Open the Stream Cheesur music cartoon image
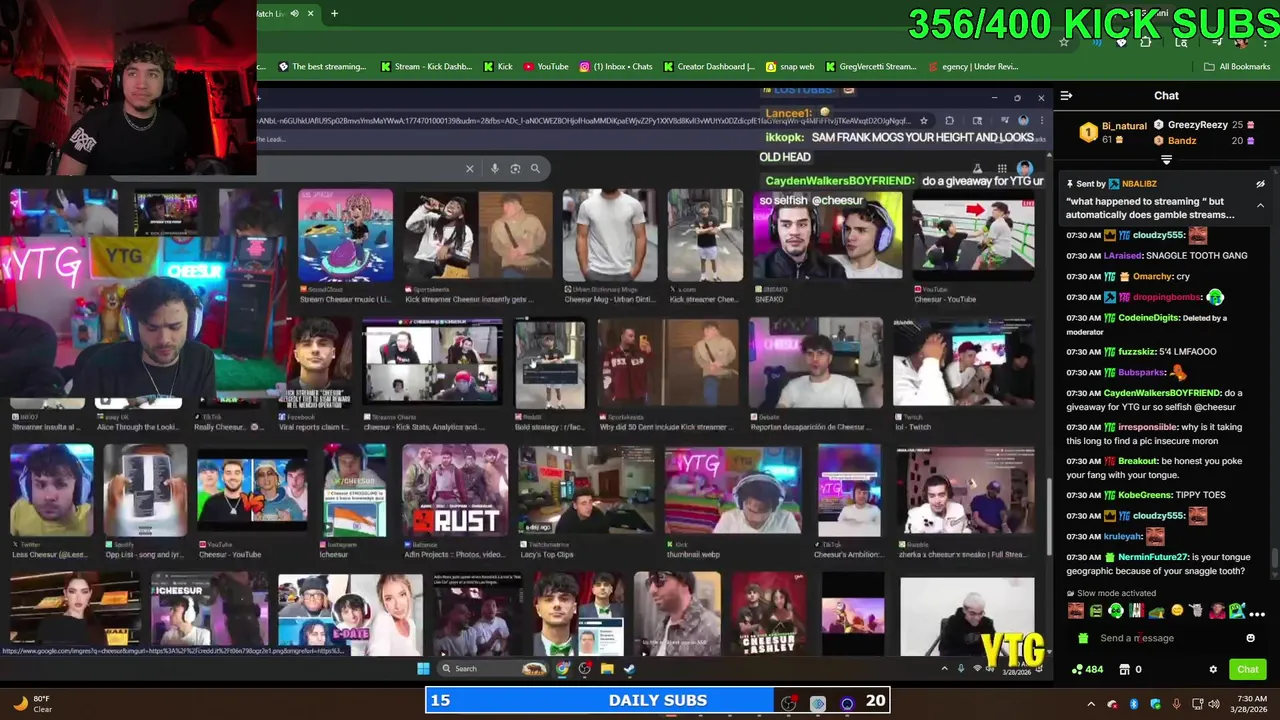Image resolution: width=1280 pixels, height=720 pixels. pyautogui.click(x=345, y=235)
